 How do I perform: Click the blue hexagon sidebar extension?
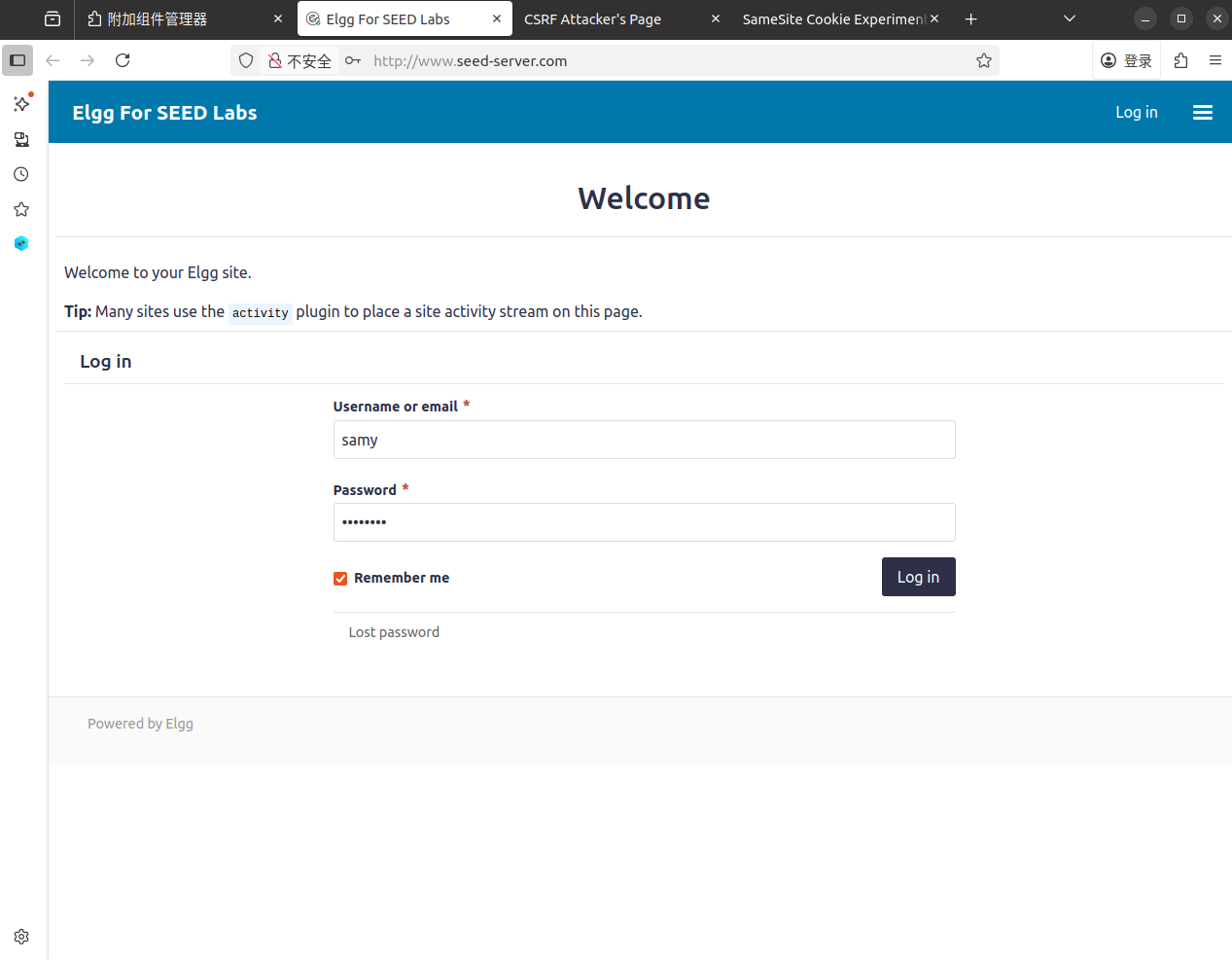21,243
